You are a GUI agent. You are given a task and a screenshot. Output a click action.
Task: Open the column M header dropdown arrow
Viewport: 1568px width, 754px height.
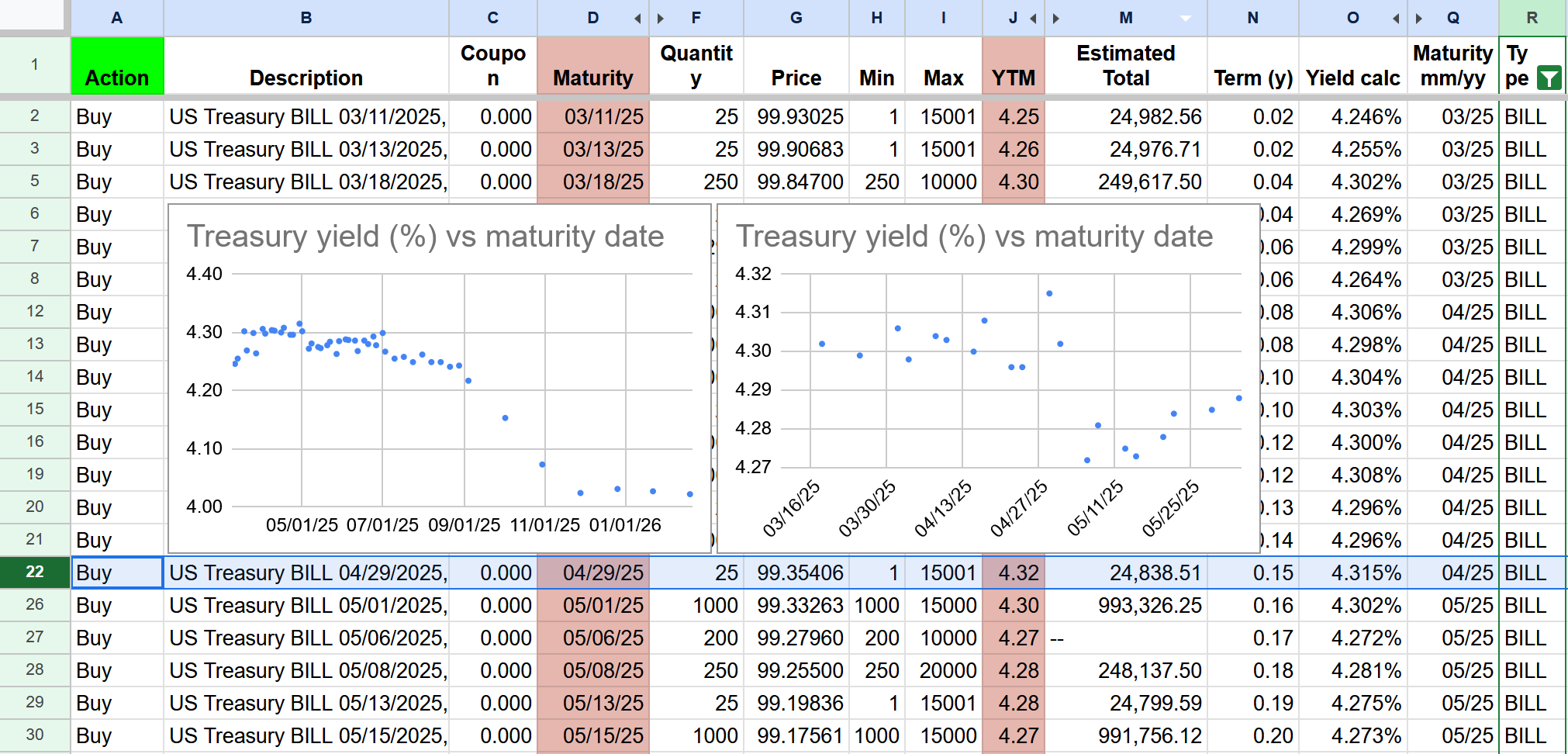(1186, 18)
